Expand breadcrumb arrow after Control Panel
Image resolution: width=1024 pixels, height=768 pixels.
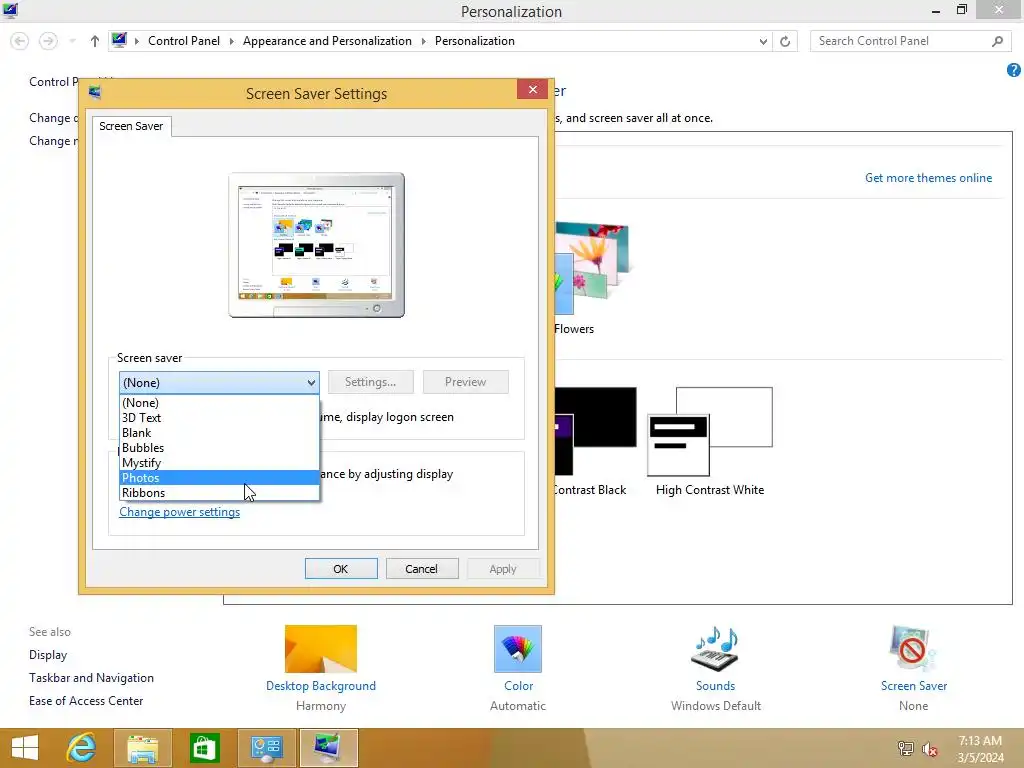coord(231,41)
